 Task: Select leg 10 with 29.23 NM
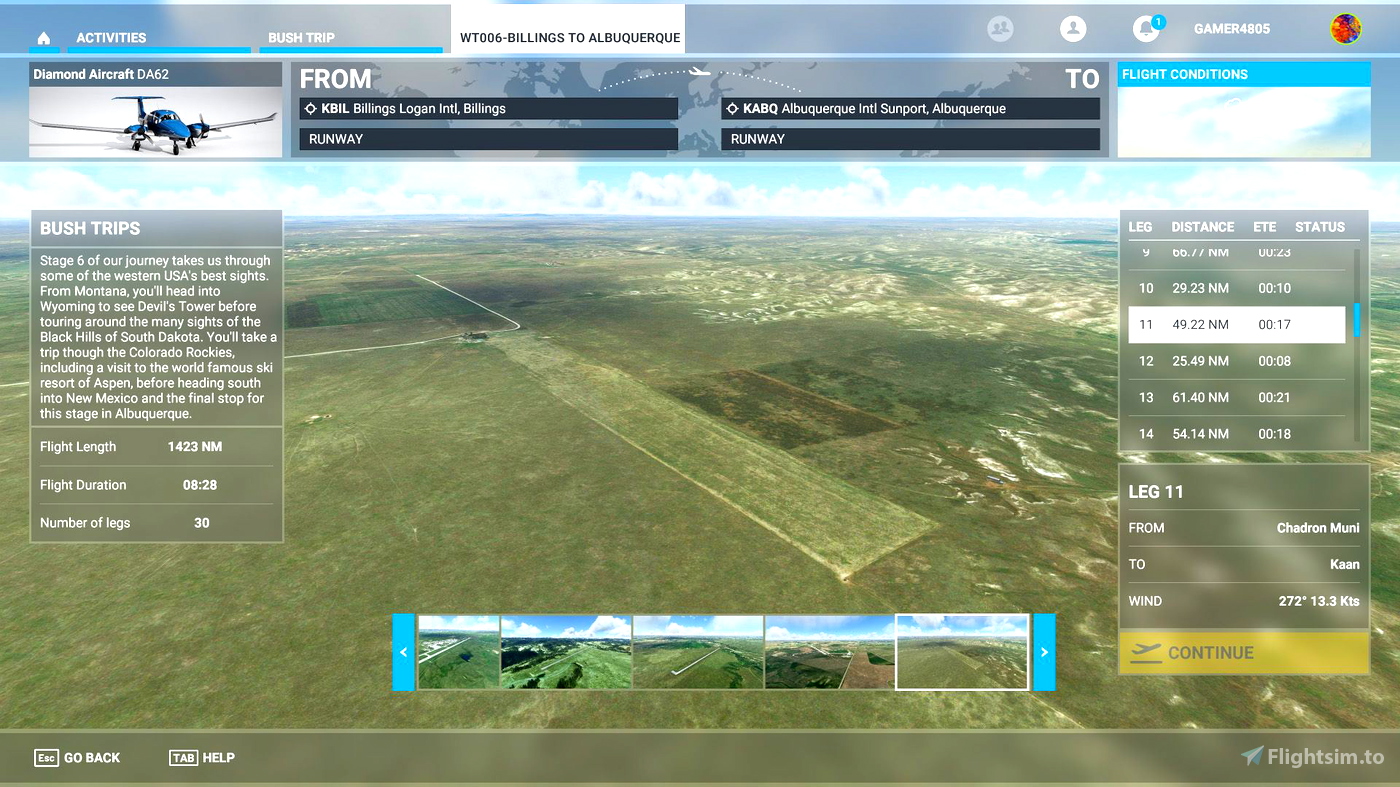1237,288
